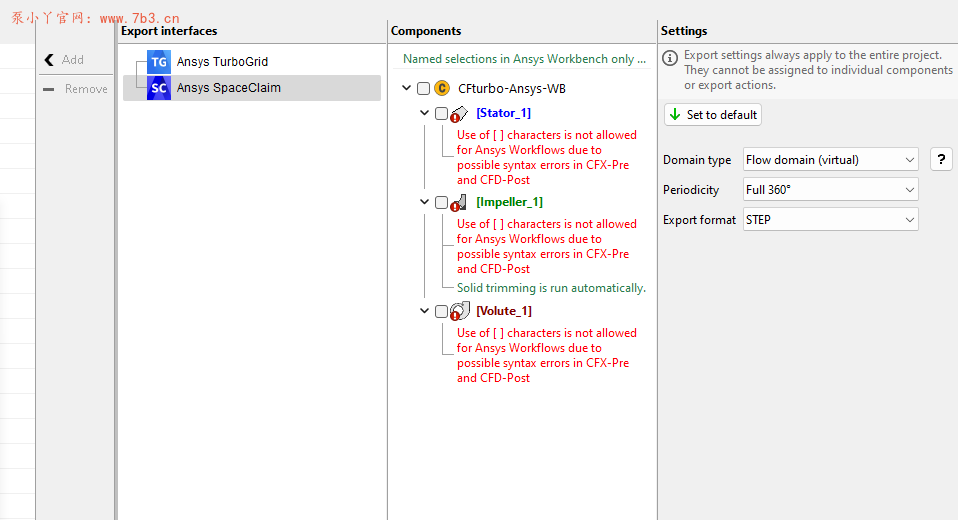
Task: Click the CFturbo-Ansys-WB project icon
Action: tap(442, 89)
